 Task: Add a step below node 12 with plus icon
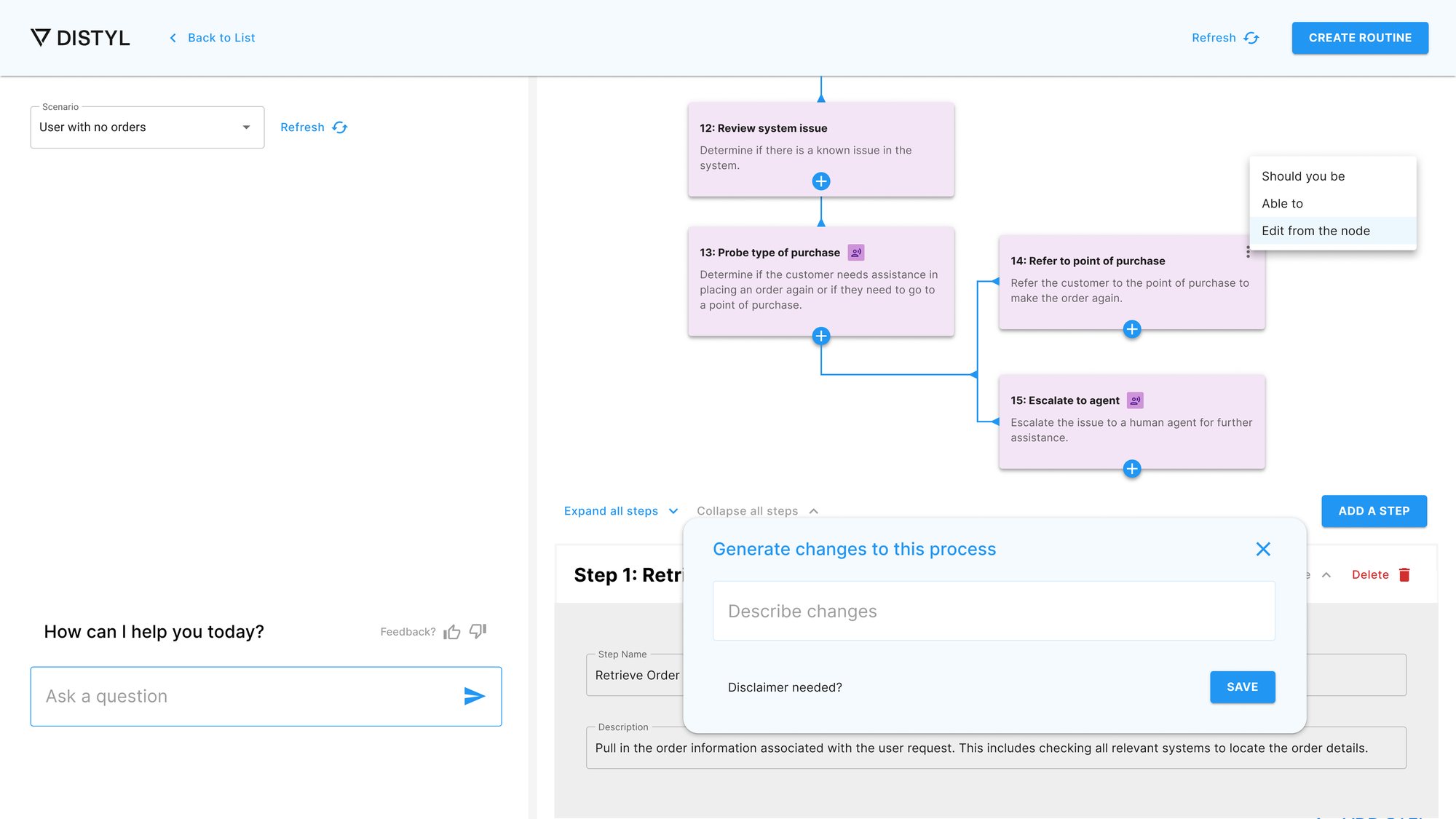click(821, 181)
